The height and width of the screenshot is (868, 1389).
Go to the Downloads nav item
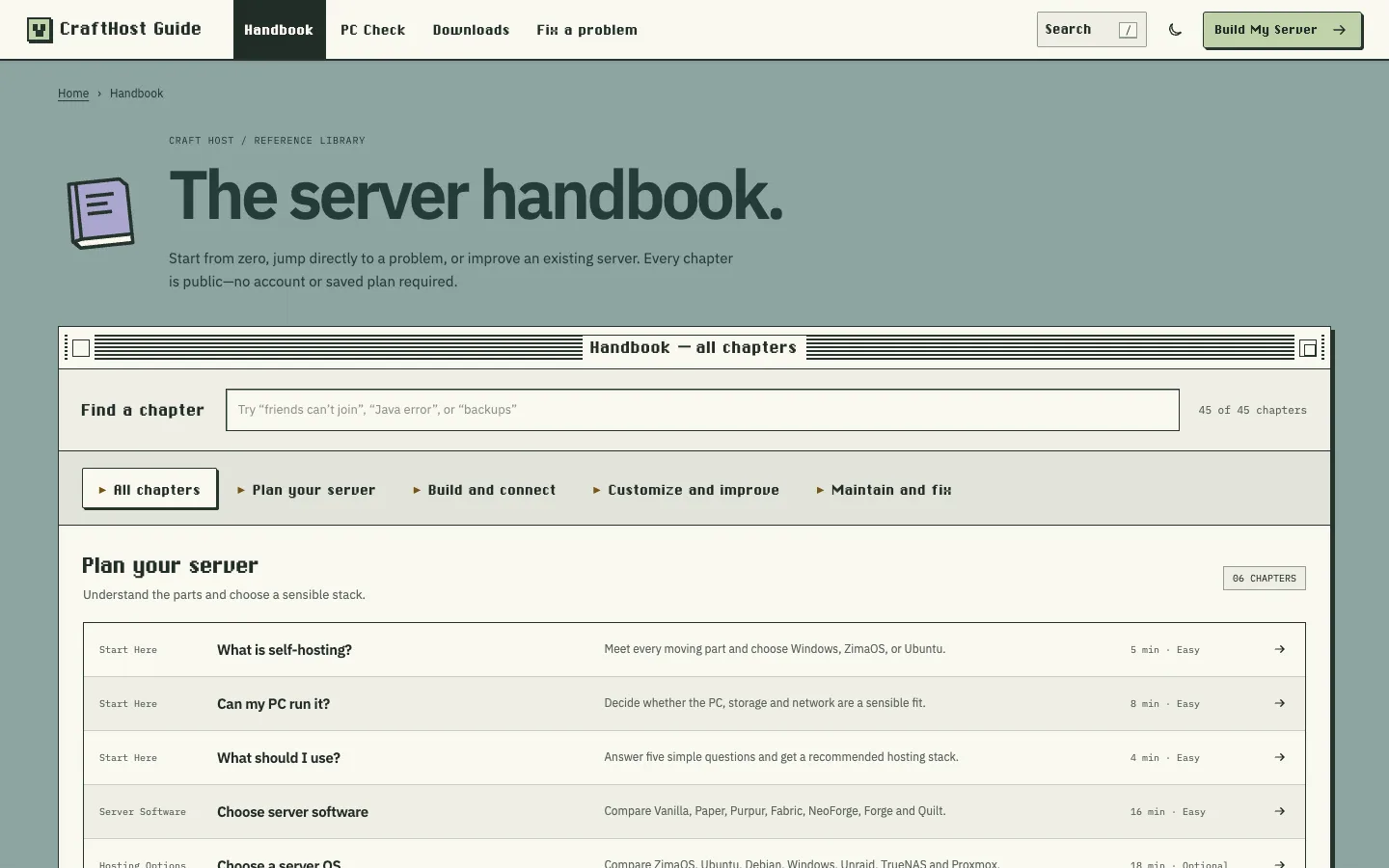click(x=471, y=30)
